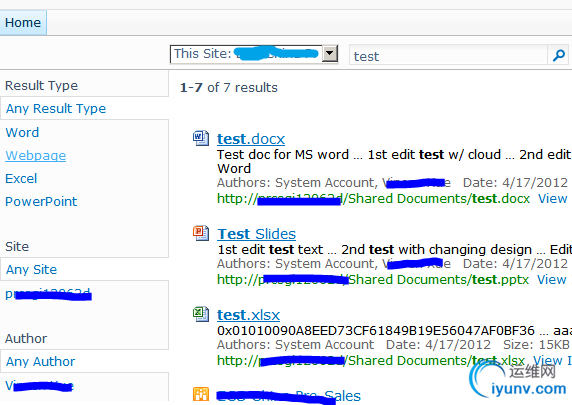Filter results by PowerPoint type
The image size is (572, 405).
coord(41,202)
